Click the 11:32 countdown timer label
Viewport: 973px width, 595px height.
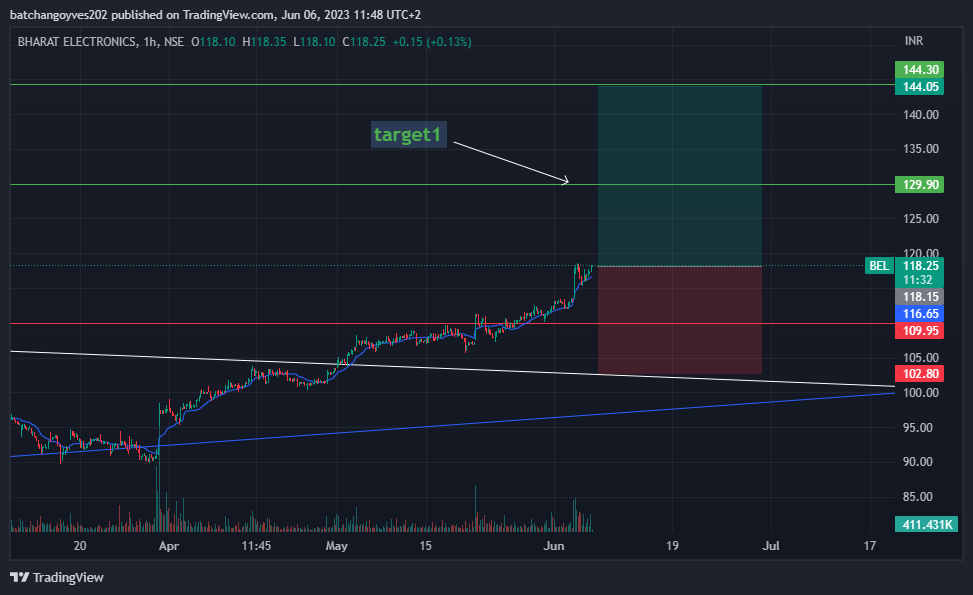918,280
